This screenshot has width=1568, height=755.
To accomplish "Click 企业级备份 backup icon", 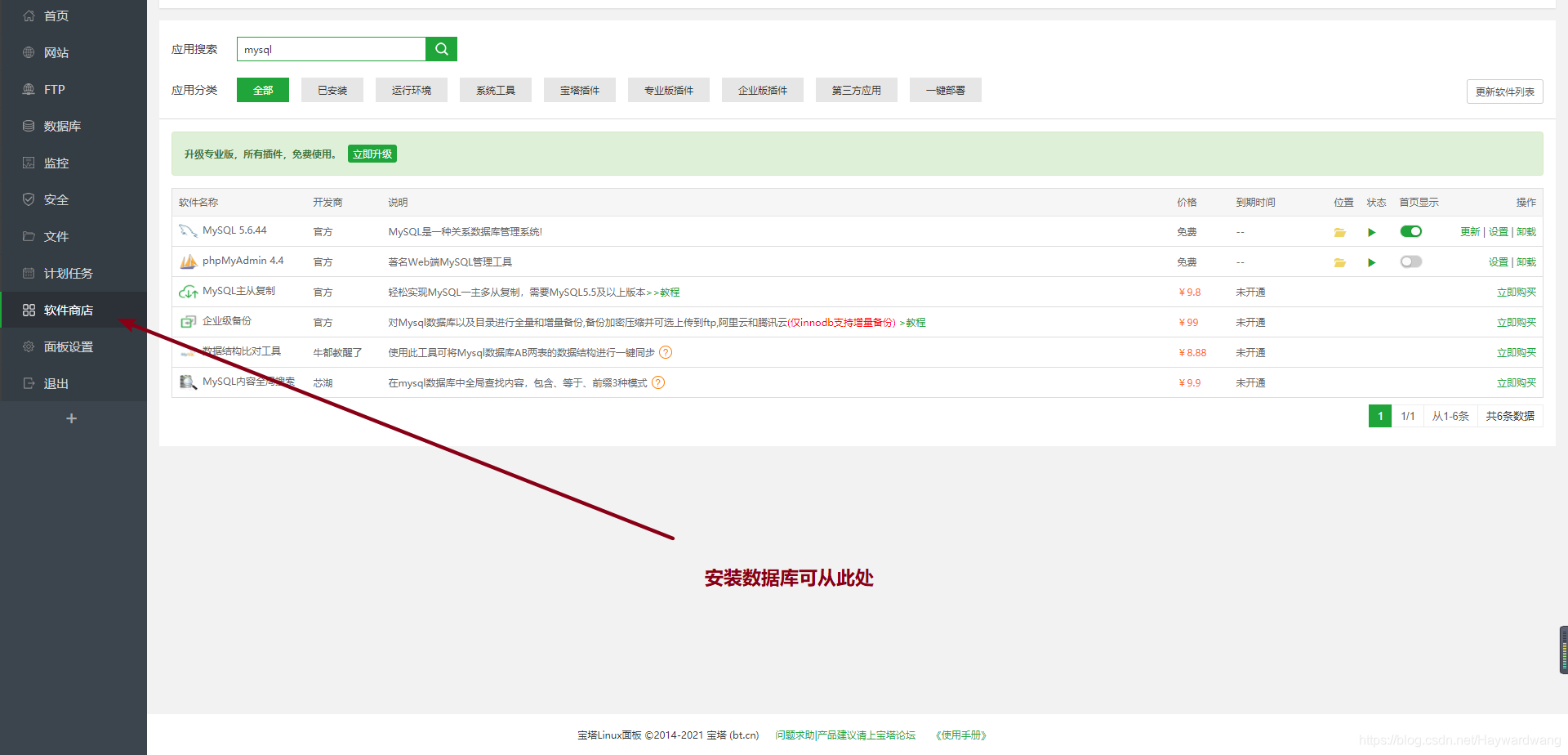I will 188,322.
